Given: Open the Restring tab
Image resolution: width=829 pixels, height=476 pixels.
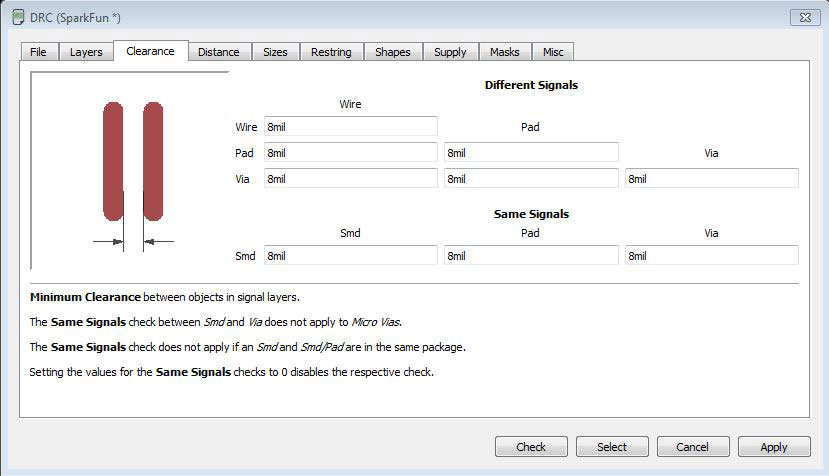Looking at the screenshot, I should coord(331,52).
